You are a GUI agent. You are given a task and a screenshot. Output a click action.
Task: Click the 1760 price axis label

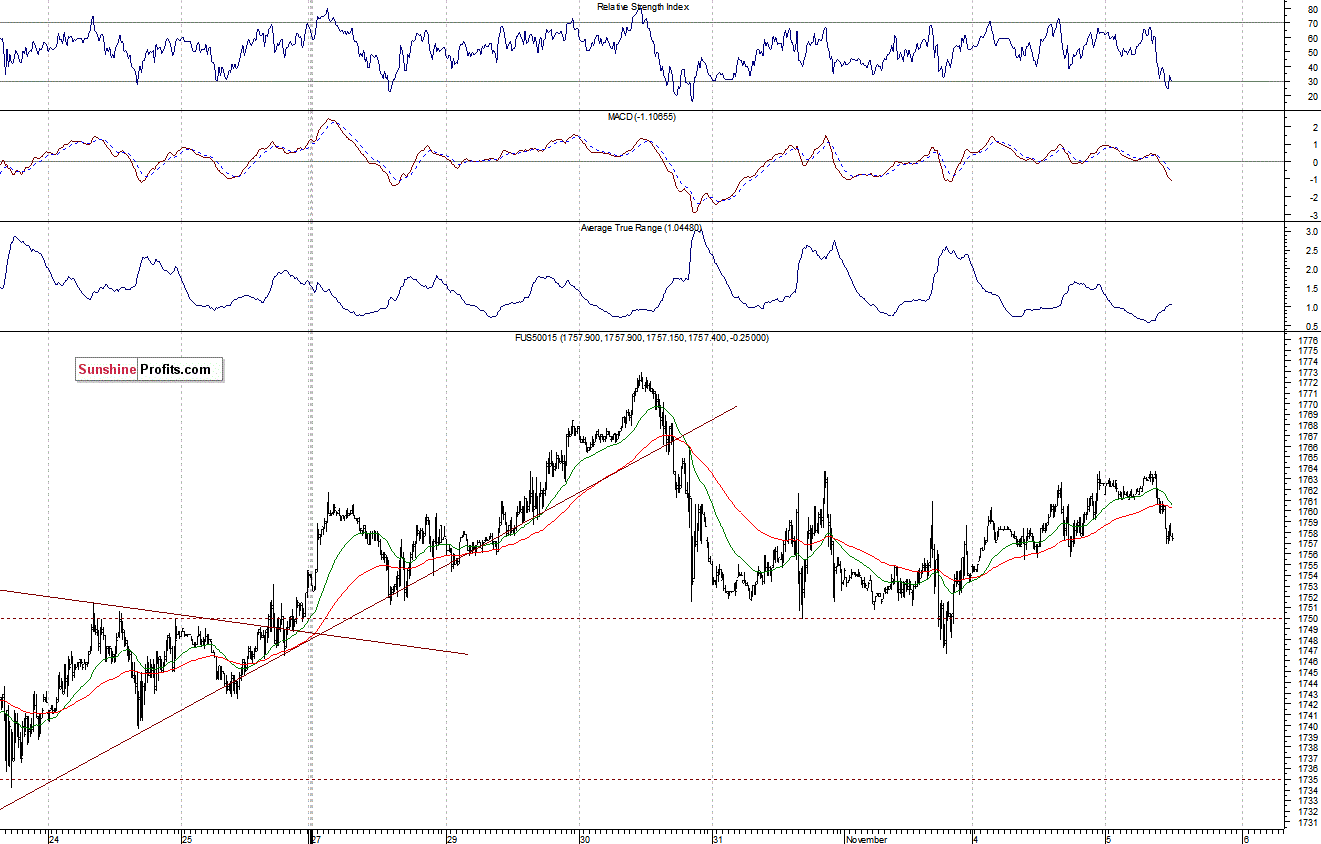click(x=1306, y=511)
